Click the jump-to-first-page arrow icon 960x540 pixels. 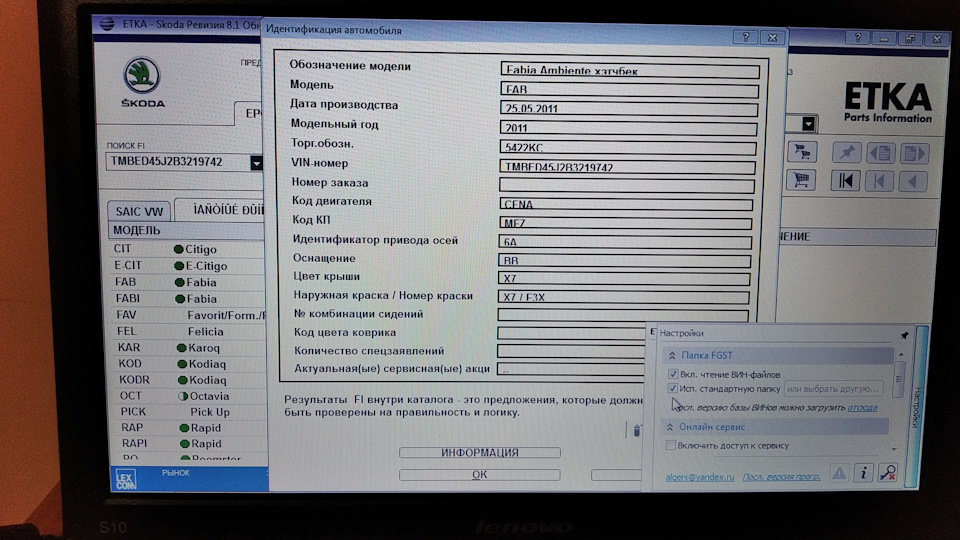click(x=846, y=181)
